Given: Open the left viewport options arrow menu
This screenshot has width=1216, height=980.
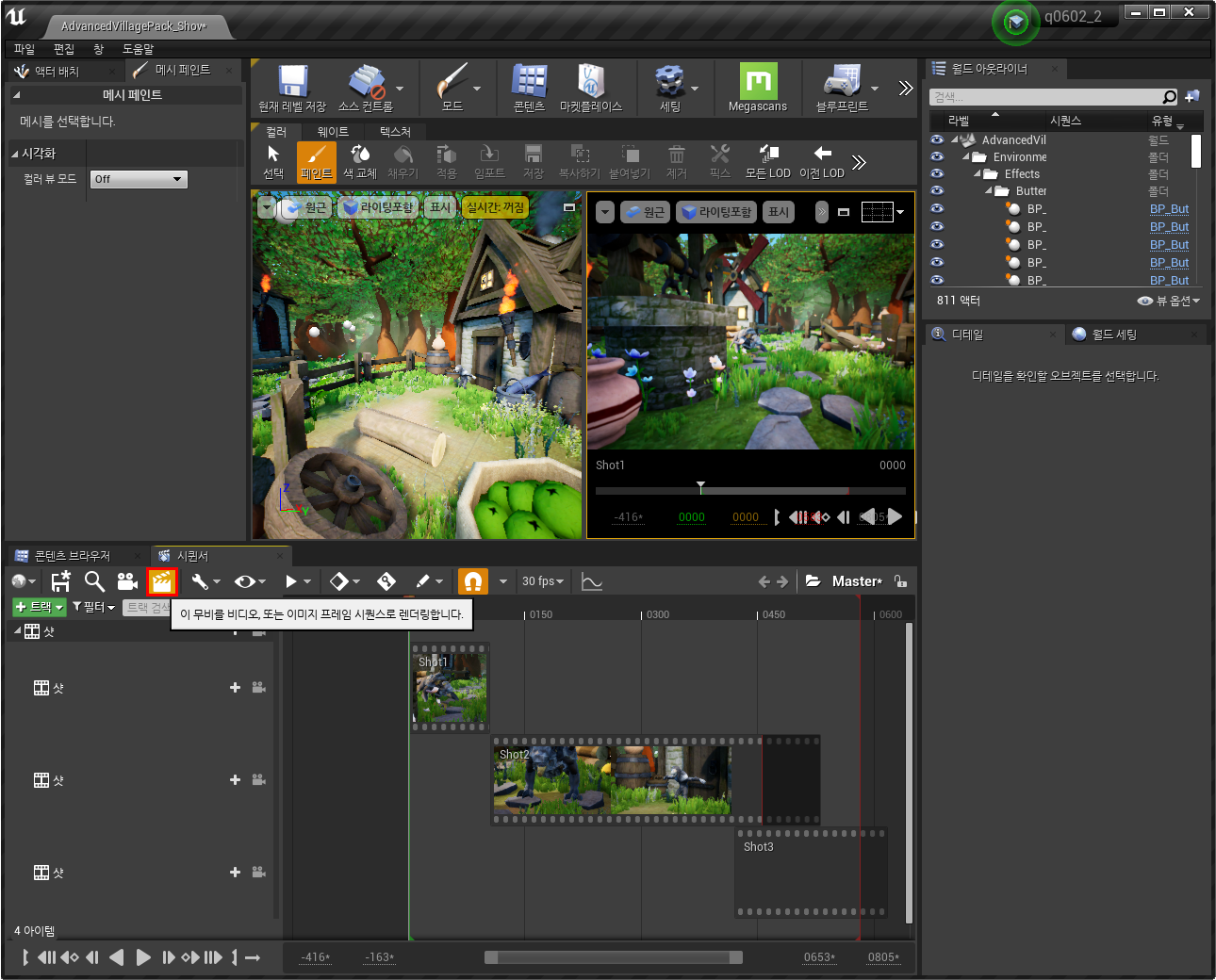Looking at the screenshot, I should [267, 207].
